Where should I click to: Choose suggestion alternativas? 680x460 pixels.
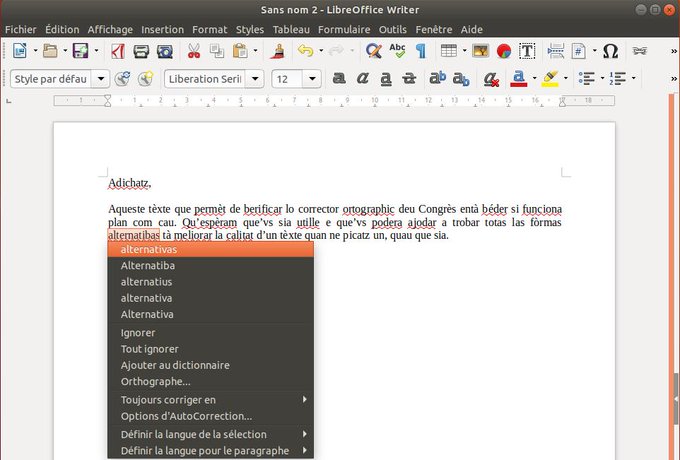(211, 249)
